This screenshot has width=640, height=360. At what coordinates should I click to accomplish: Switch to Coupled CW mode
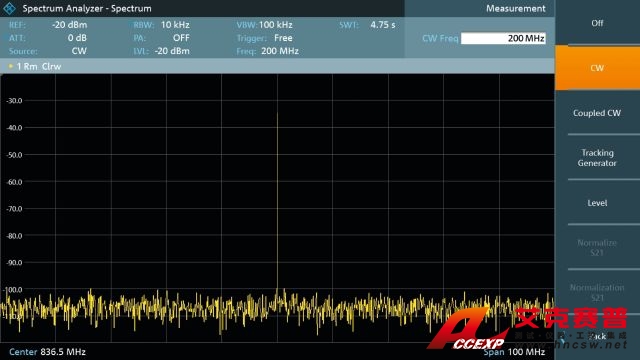[x=597, y=113]
